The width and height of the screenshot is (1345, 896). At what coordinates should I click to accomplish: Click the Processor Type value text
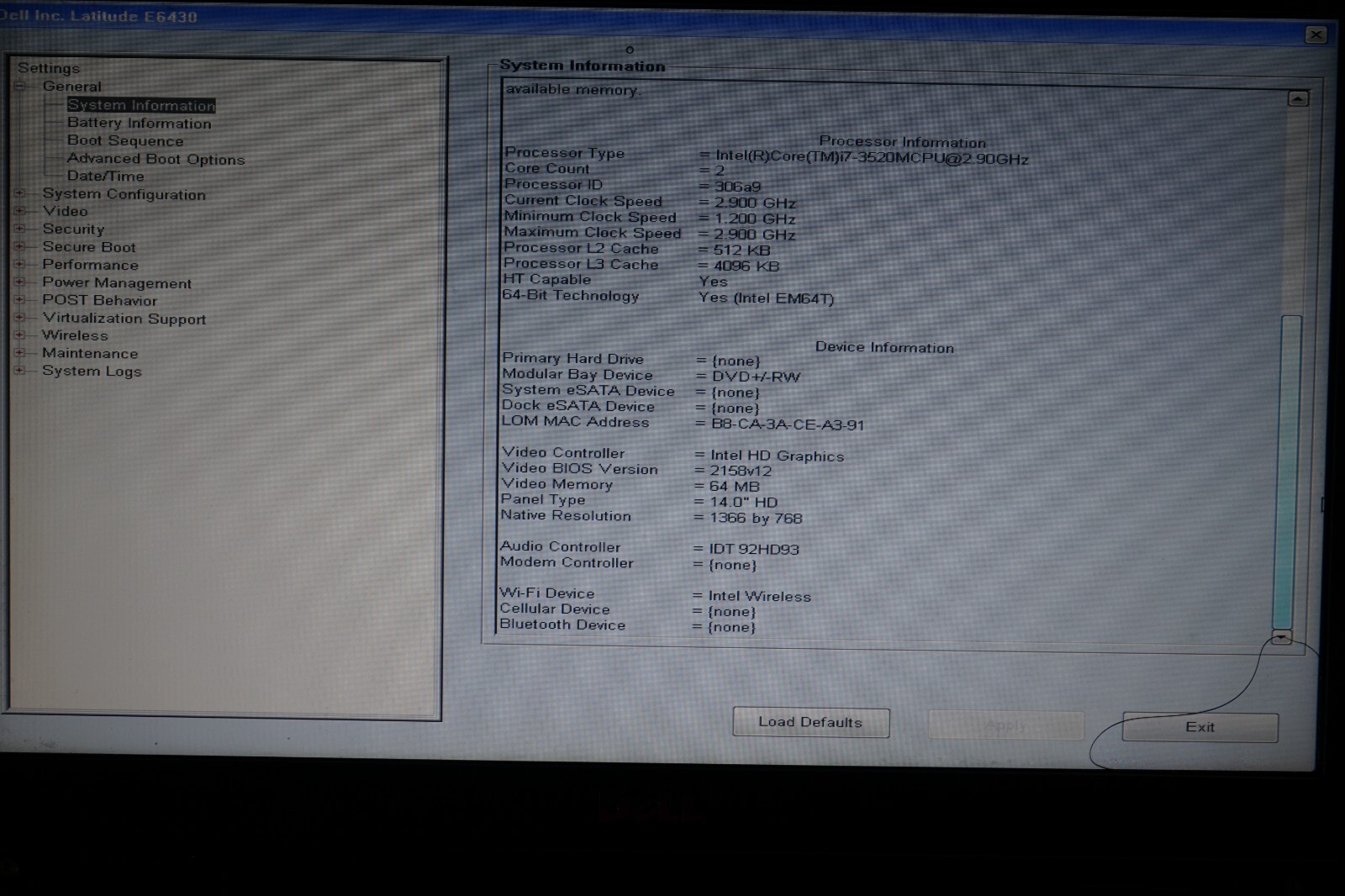click(872, 157)
